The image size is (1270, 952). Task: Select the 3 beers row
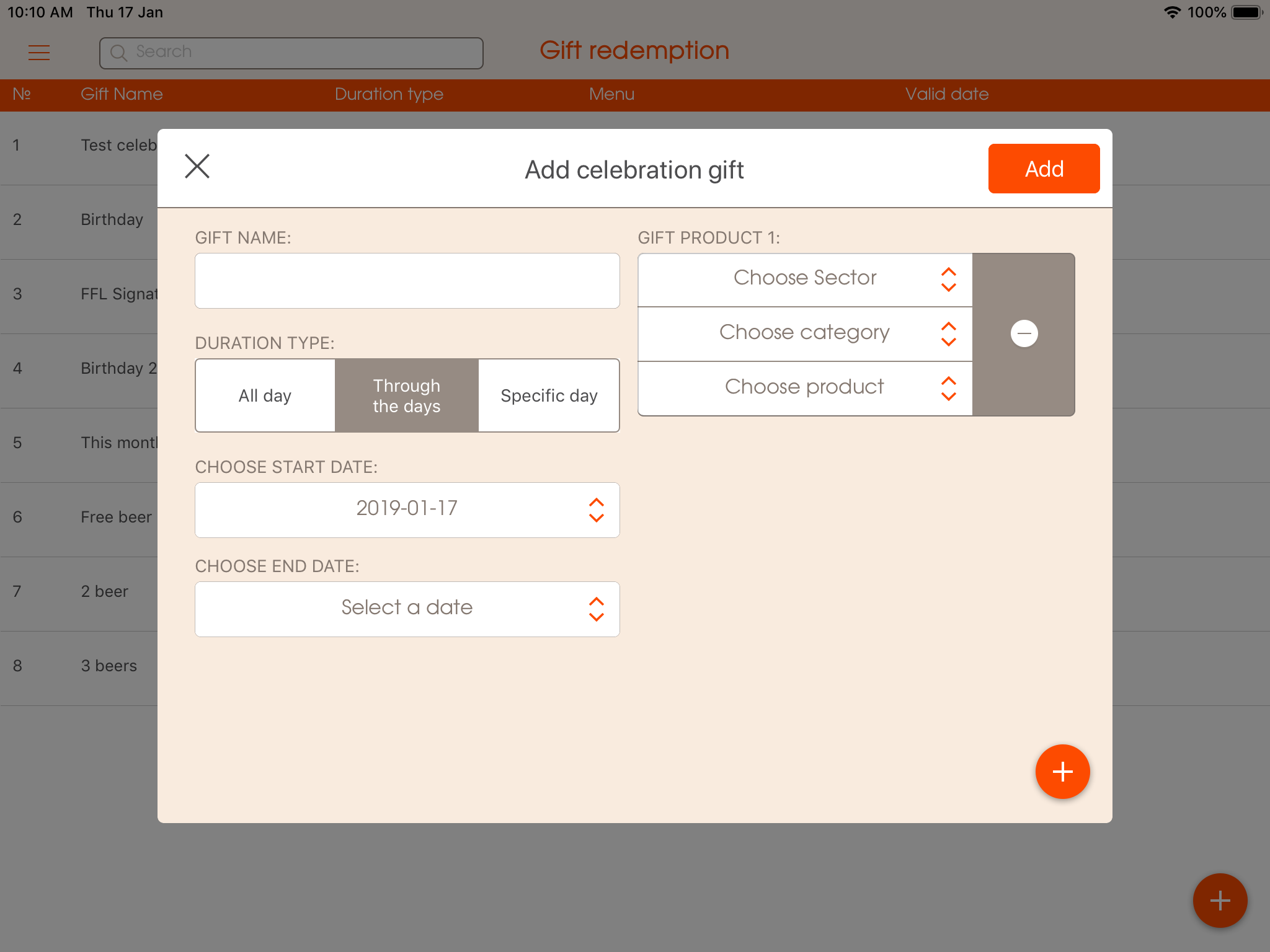pos(79,668)
